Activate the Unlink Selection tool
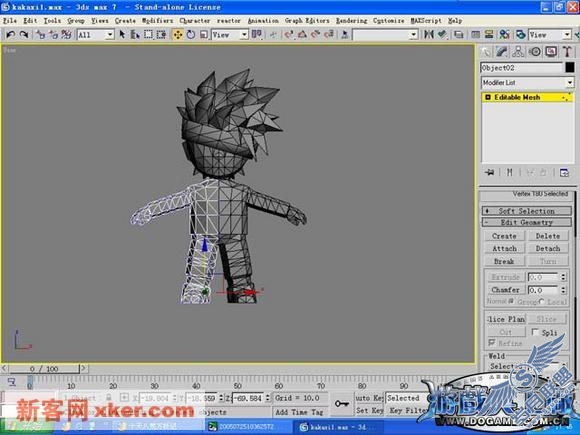 point(54,35)
